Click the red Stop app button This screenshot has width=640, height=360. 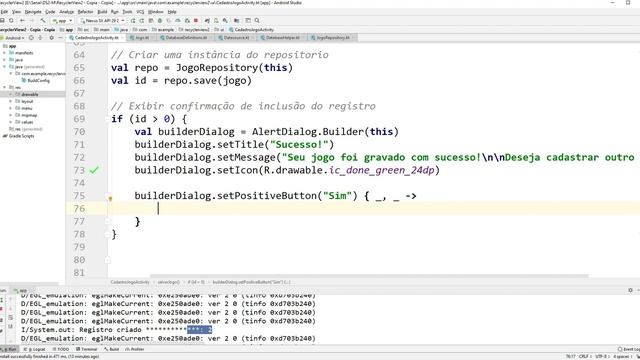coord(196,20)
